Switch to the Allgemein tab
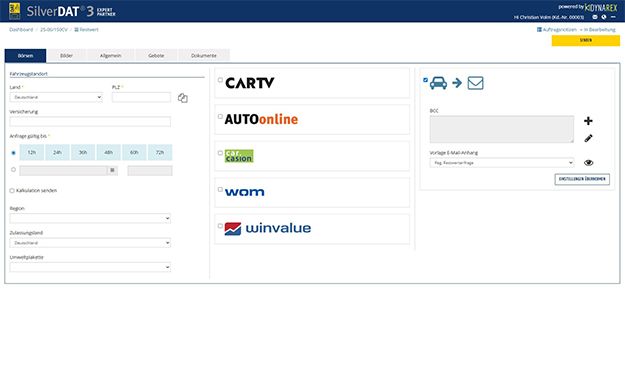The height and width of the screenshot is (378, 625). click(x=110, y=56)
